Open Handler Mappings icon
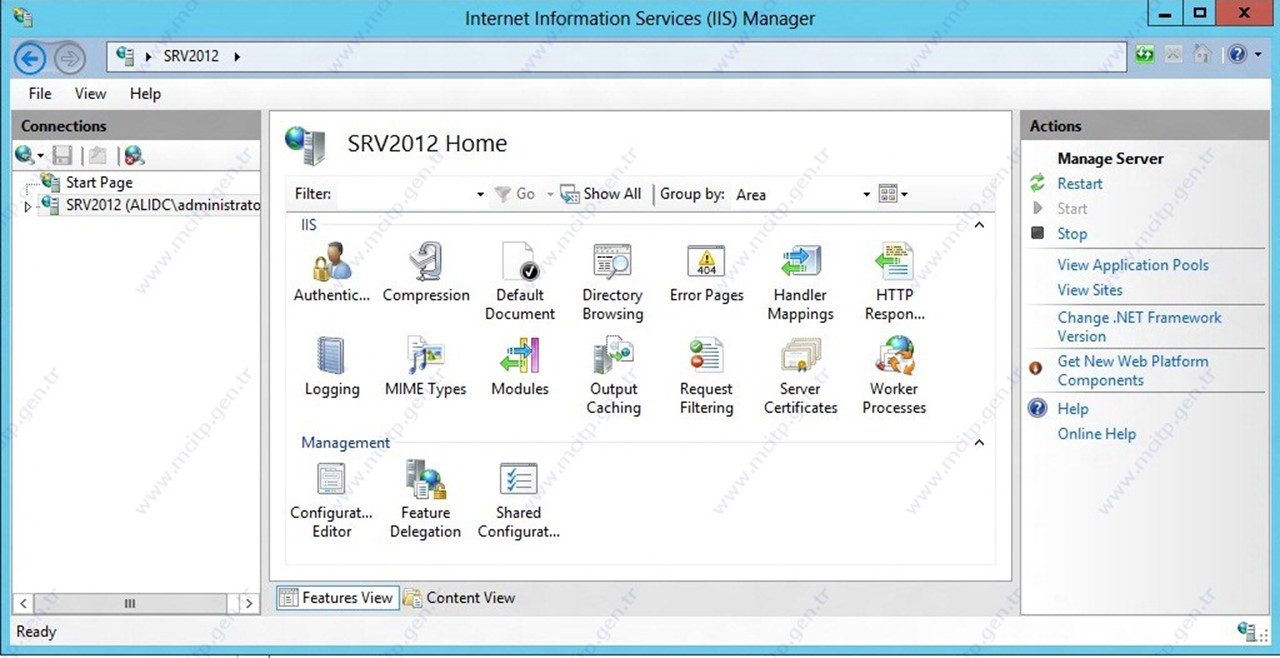Viewport: 1280px width, 658px height. tap(800, 263)
